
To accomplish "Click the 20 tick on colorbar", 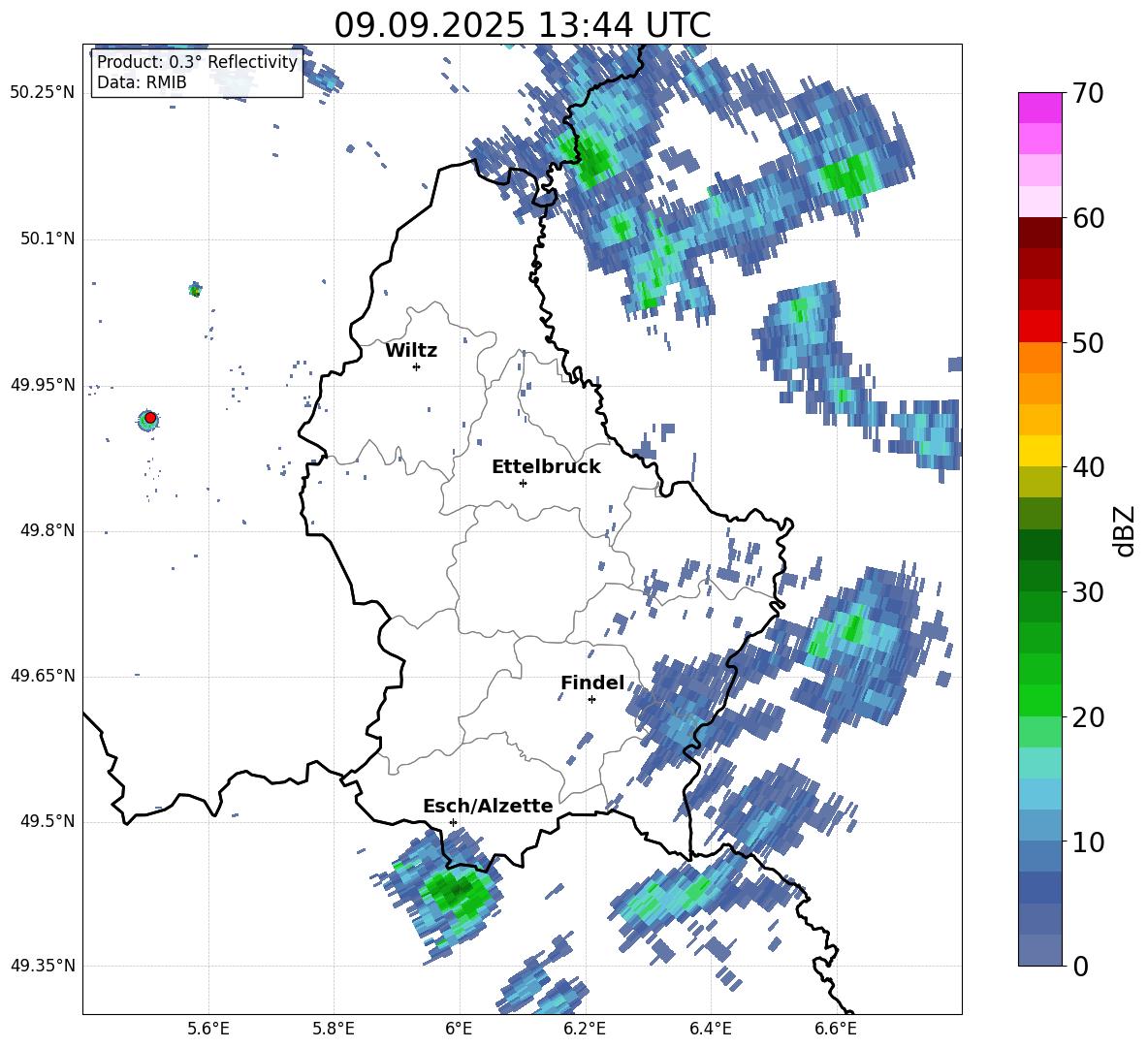I will point(1088,716).
